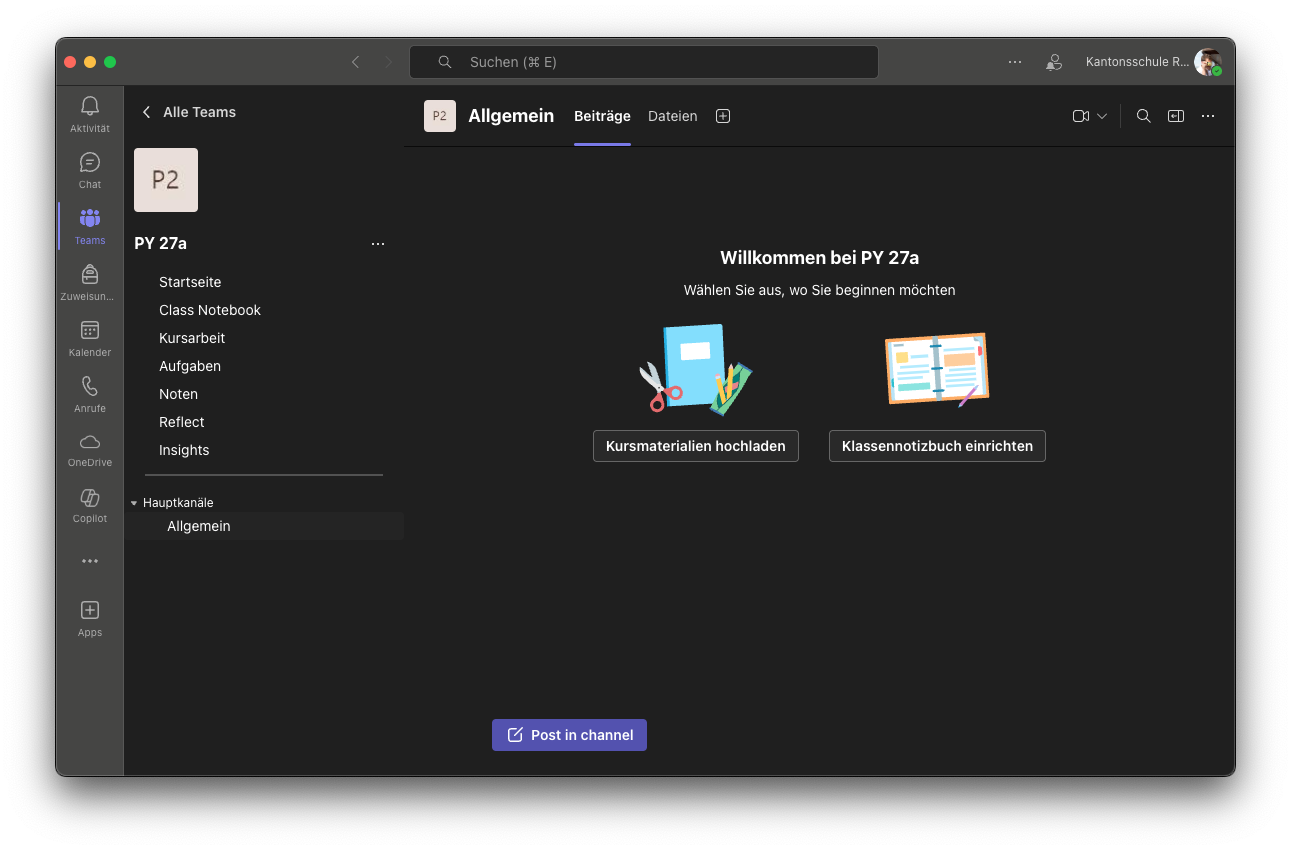The height and width of the screenshot is (850, 1291).
Task: Click the notebook illustration
Action: click(x=937, y=369)
